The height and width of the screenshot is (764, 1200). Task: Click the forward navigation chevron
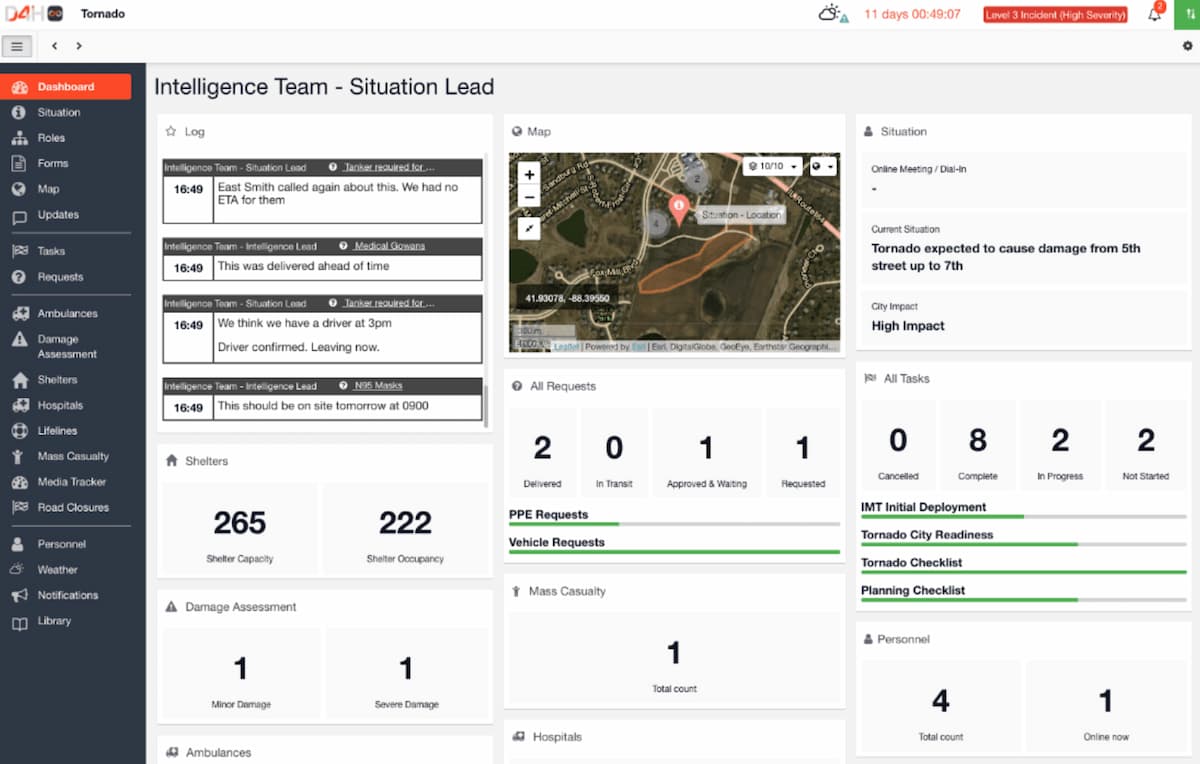(x=78, y=45)
